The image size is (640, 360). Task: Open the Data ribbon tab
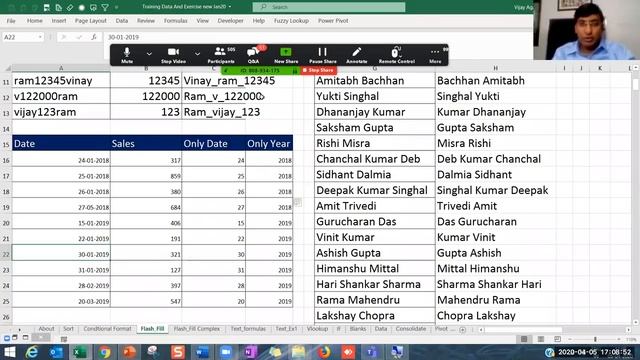click(x=122, y=21)
